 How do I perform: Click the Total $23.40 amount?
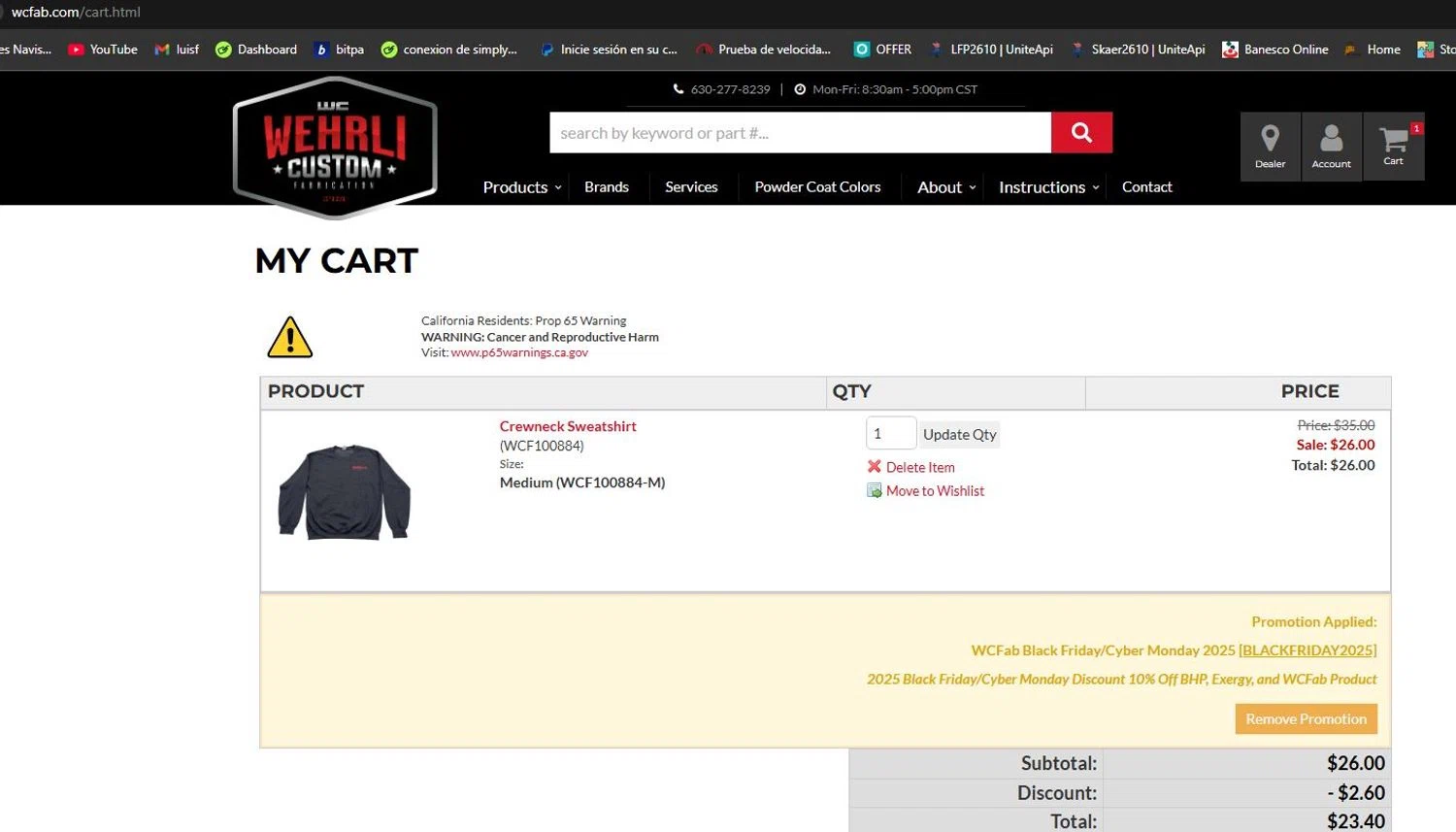(x=1355, y=821)
